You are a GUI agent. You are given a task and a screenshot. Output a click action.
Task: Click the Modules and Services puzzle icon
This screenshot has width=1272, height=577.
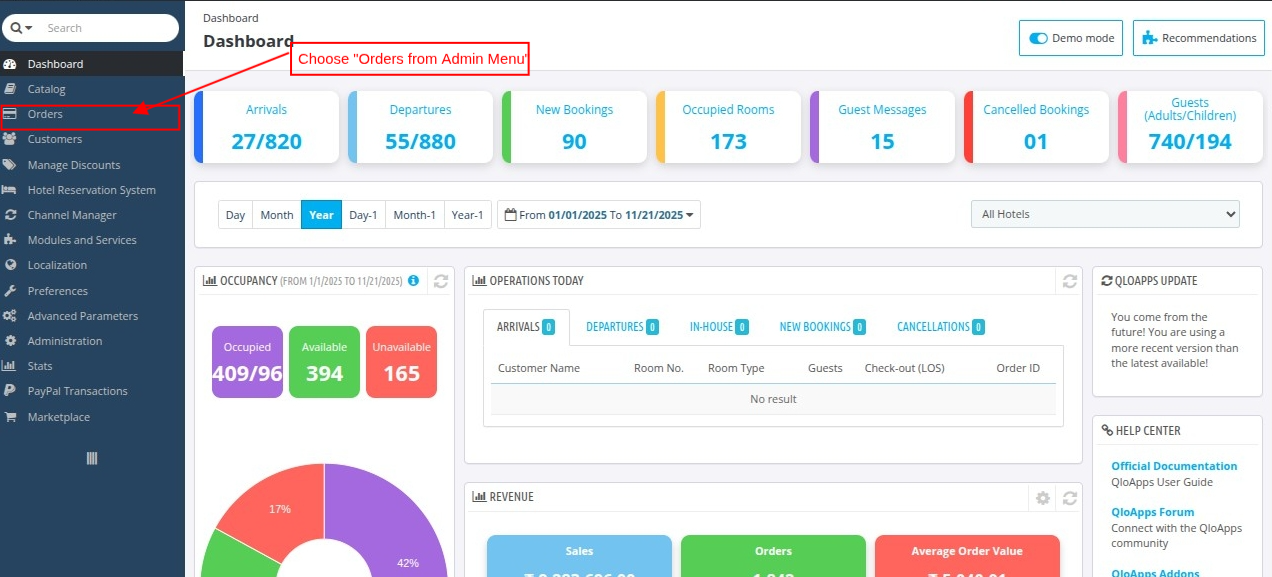point(10,240)
